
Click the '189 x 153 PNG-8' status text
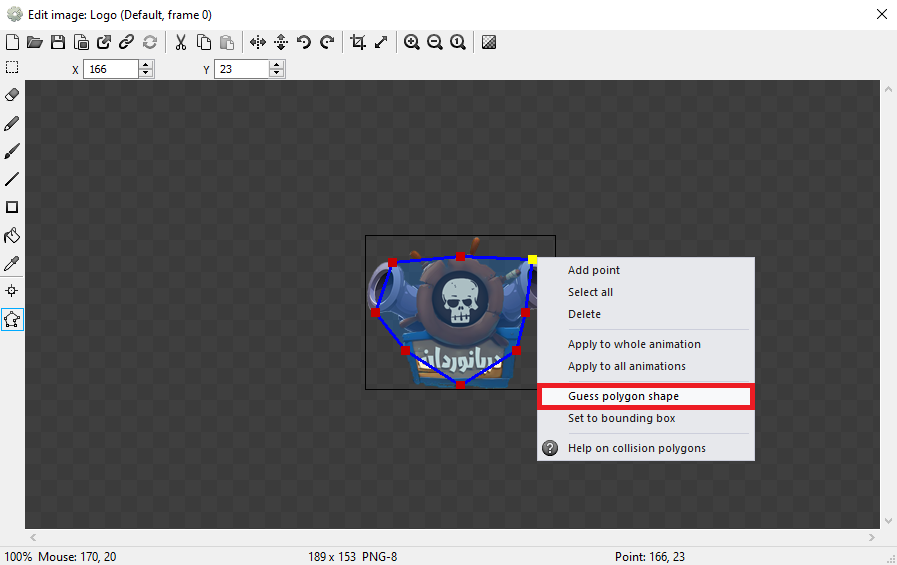(352, 556)
